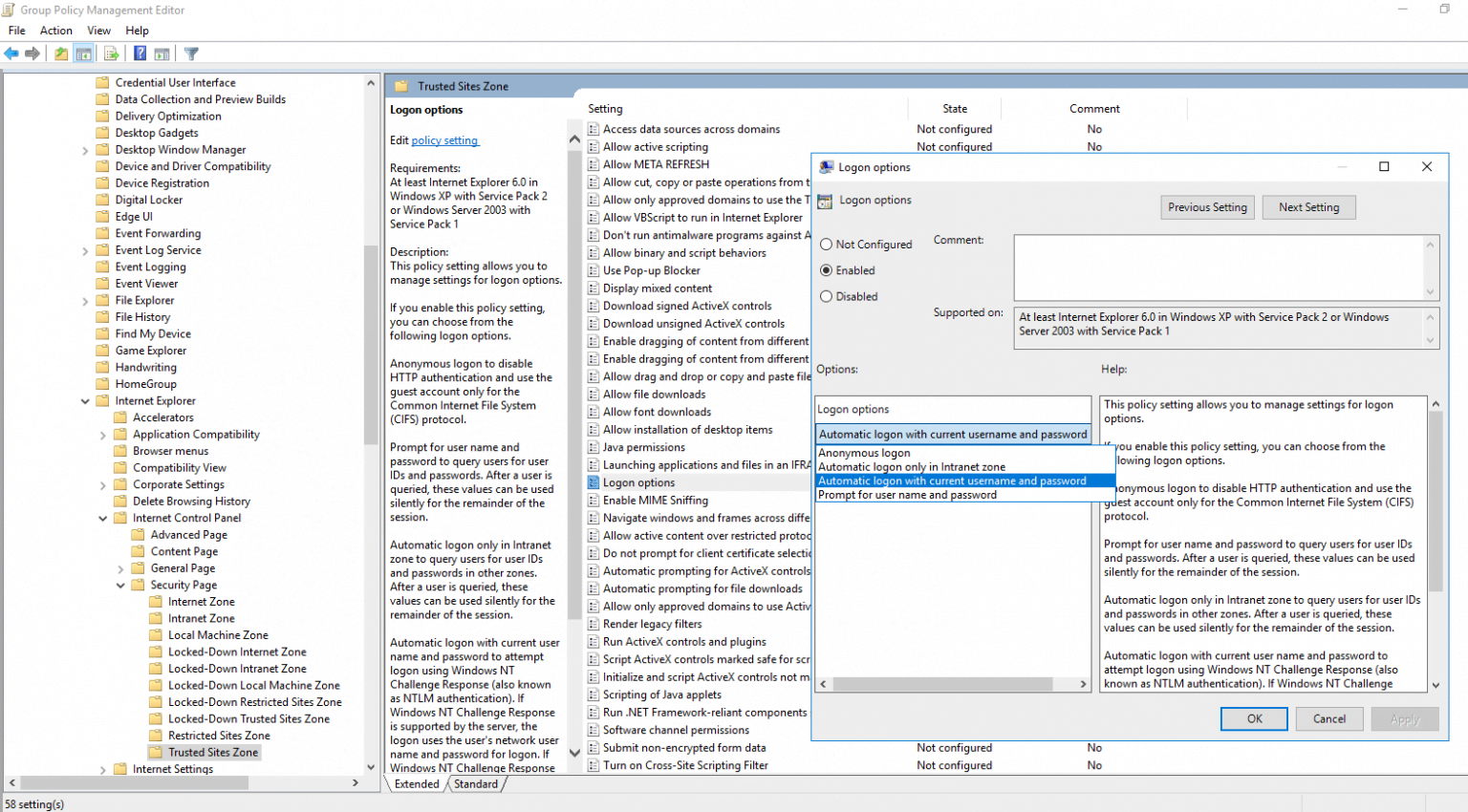Collapse the Internet Control Panel tree node
1468x812 pixels.
(103, 519)
